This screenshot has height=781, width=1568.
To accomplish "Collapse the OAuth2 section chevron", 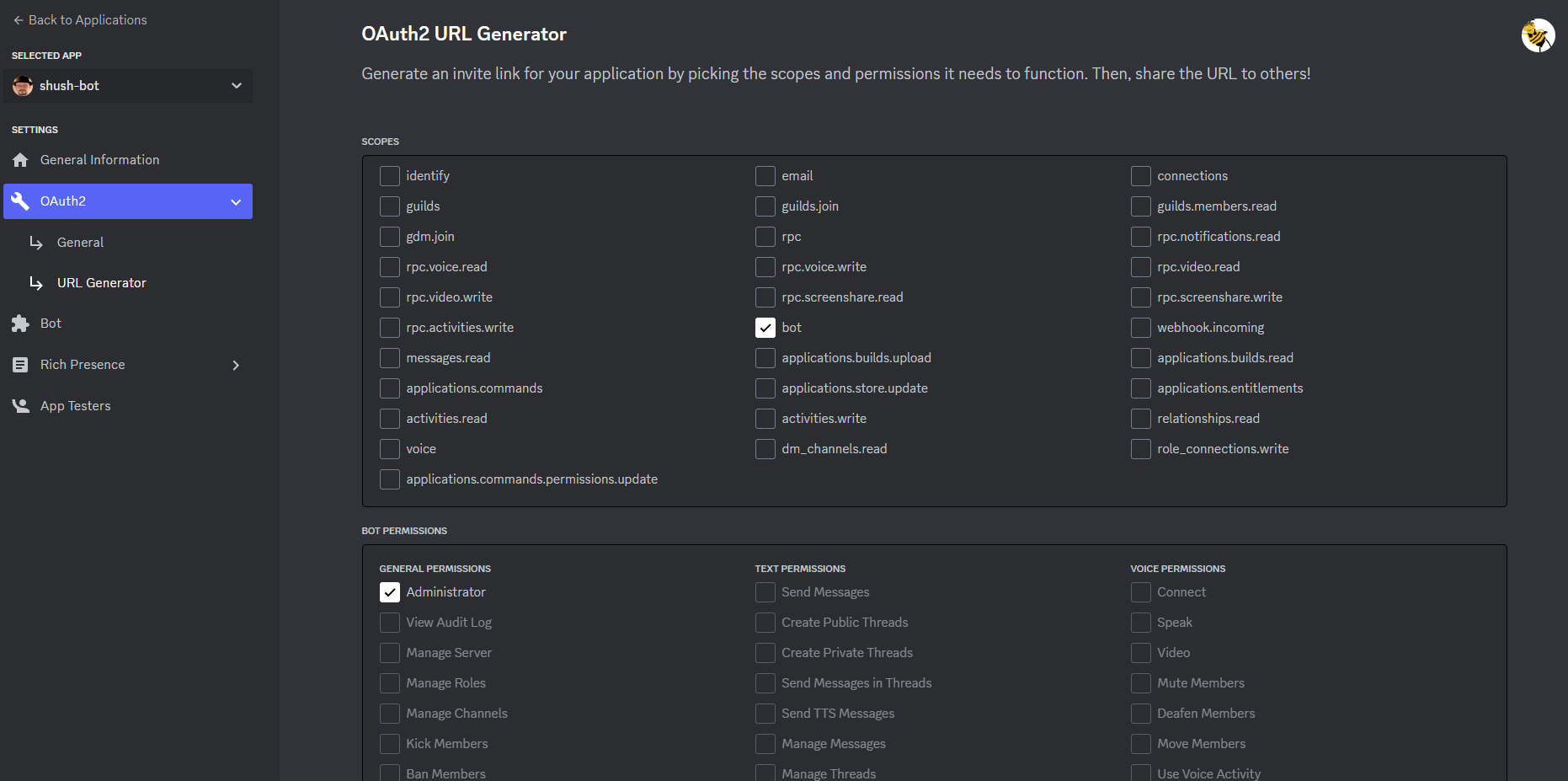I will coord(236,201).
